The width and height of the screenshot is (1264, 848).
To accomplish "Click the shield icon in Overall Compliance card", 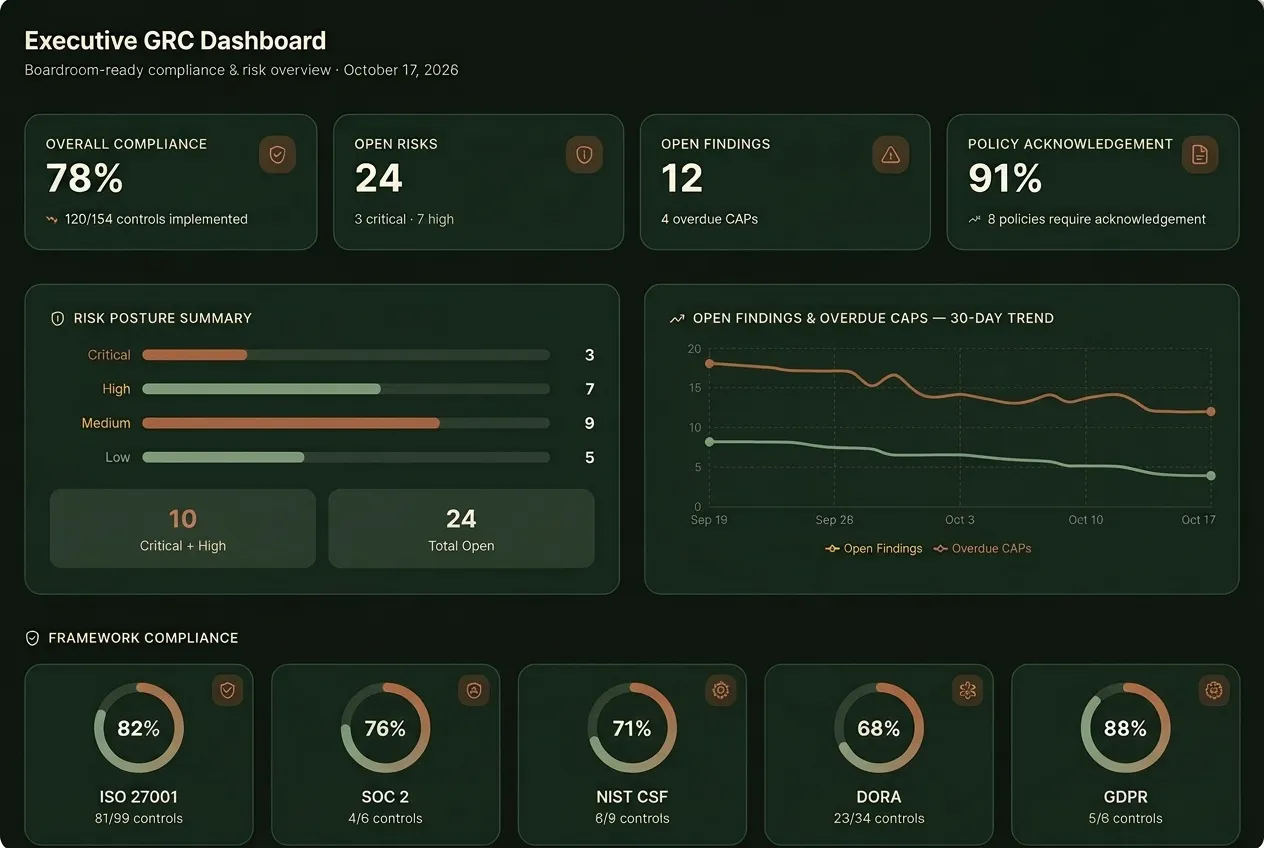I will pos(277,155).
